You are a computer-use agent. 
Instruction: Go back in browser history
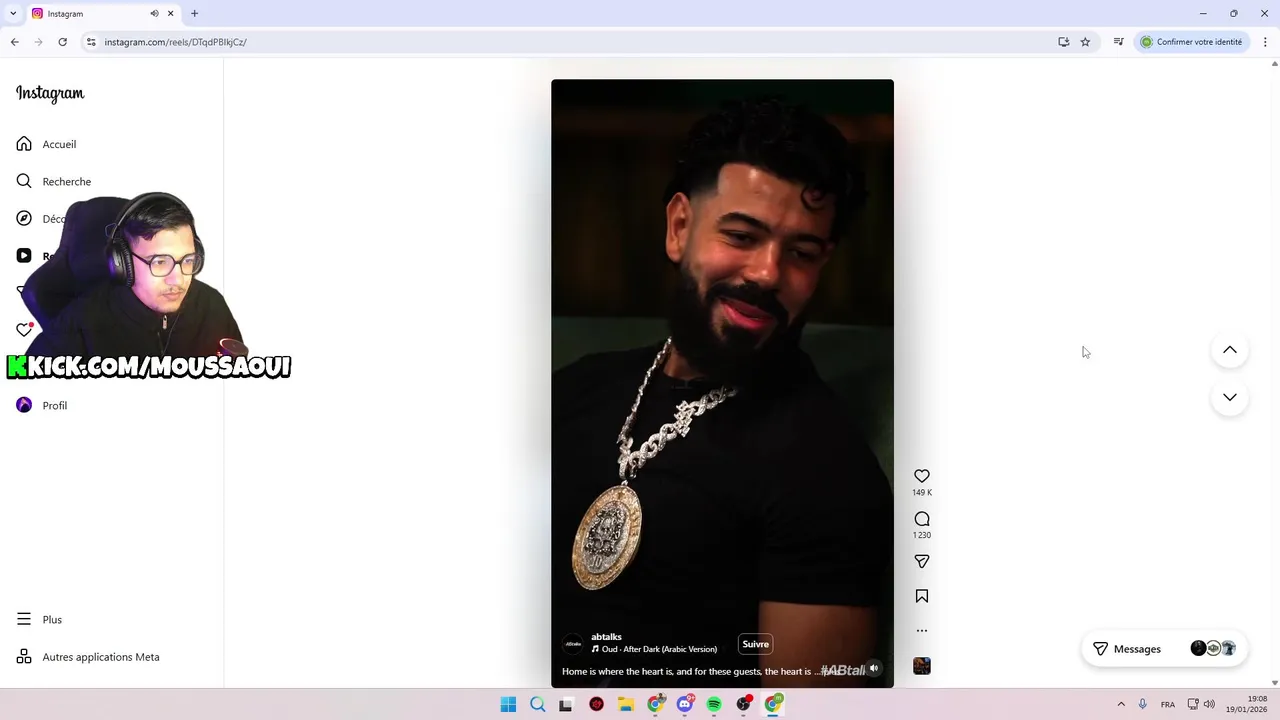15,42
